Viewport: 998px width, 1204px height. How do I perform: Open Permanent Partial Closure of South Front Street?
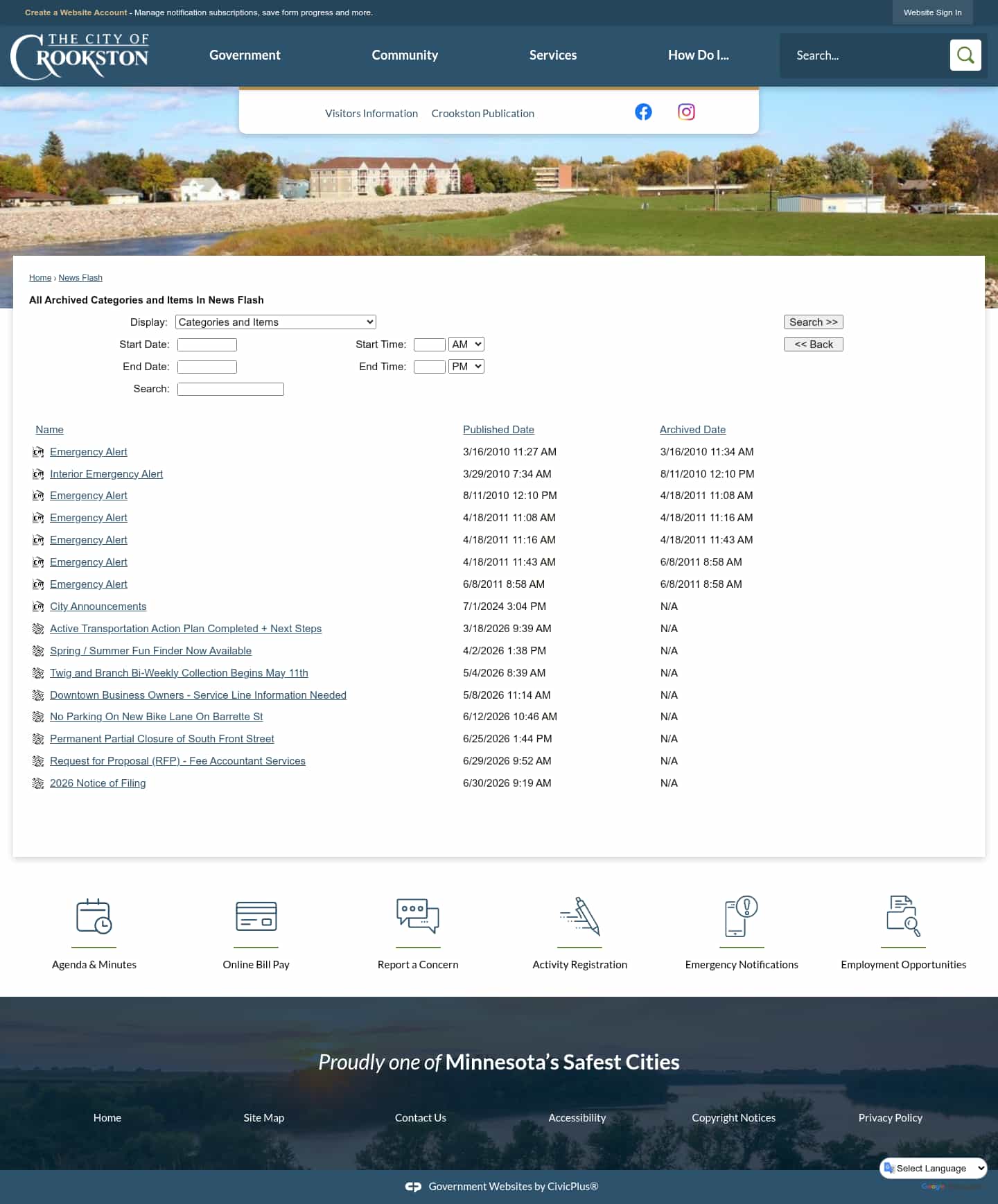pos(162,739)
